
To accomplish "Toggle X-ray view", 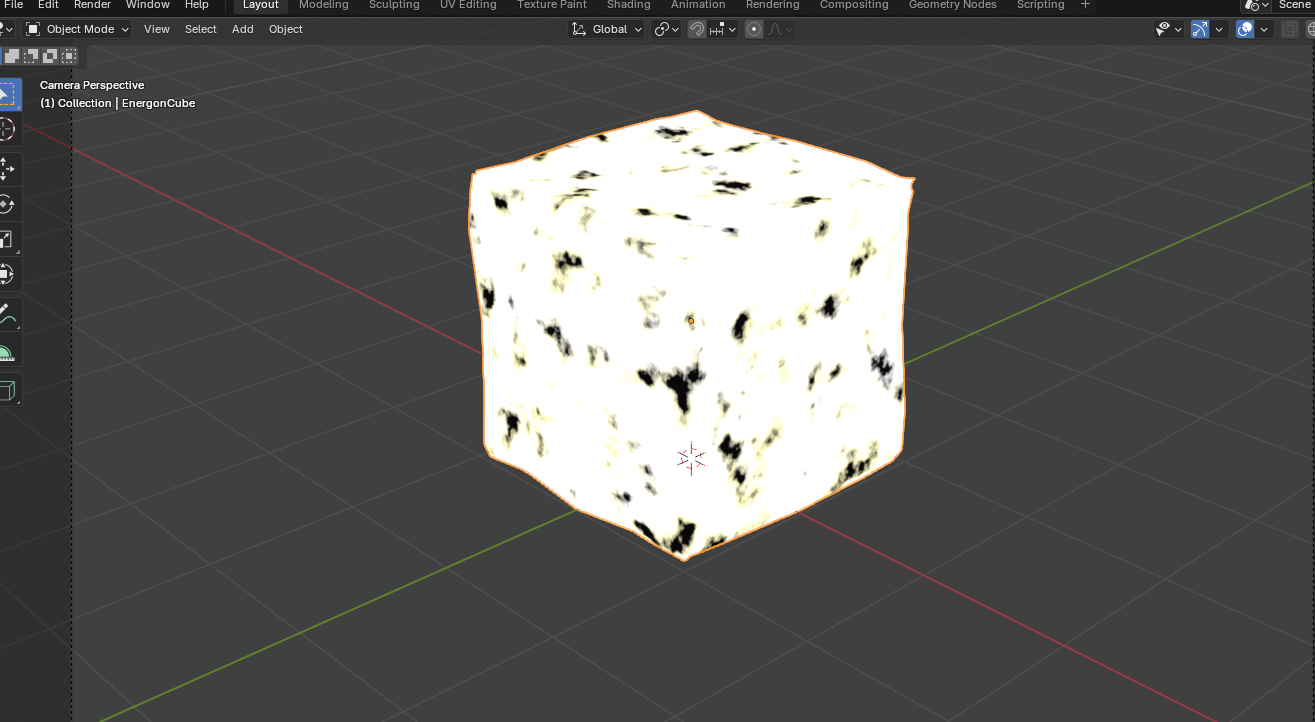I will [1289, 29].
